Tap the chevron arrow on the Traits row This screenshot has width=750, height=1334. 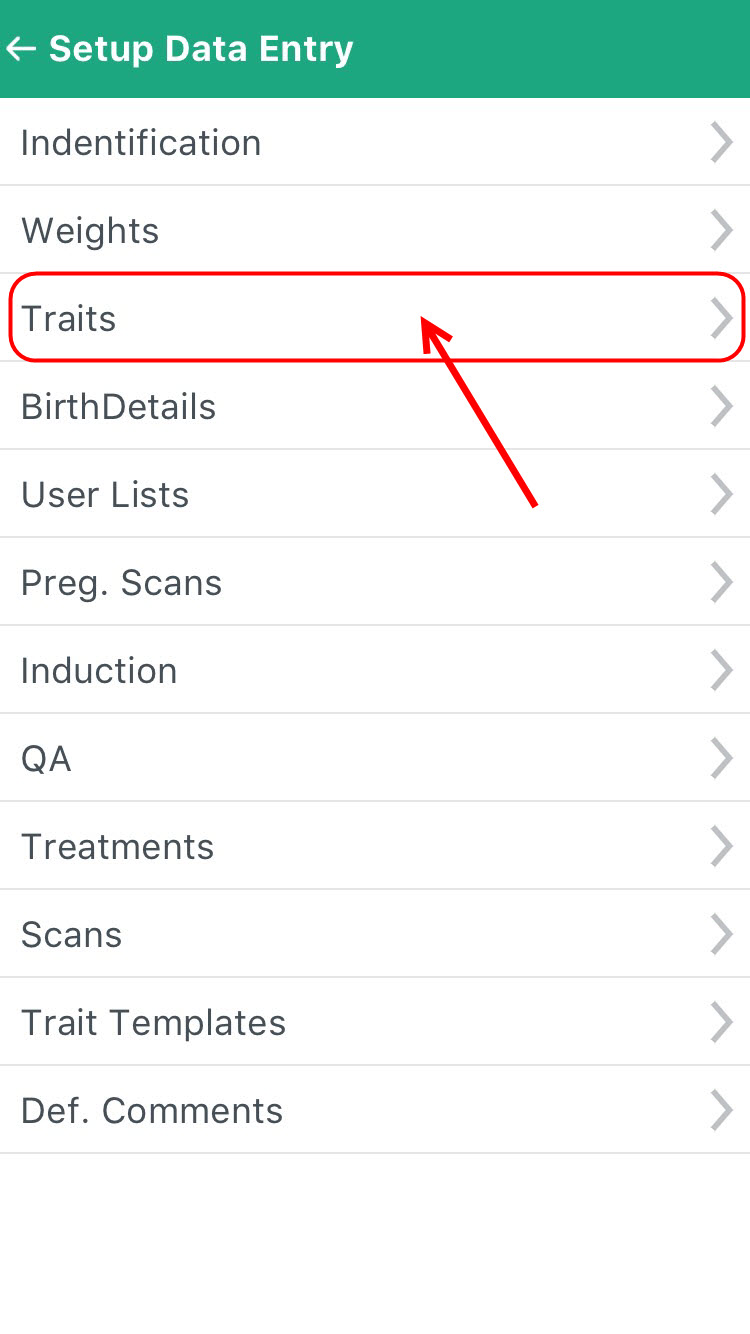click(x=722, y=318)
